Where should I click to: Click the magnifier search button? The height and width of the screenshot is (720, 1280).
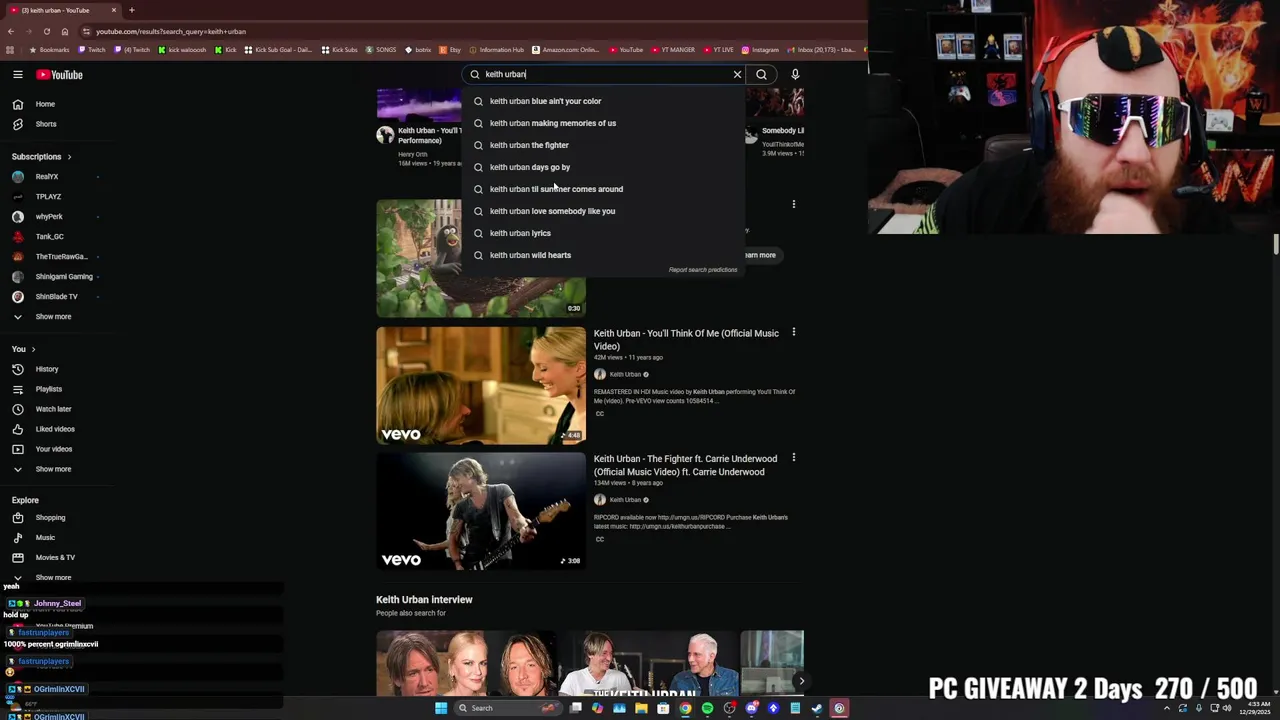tap(761, 74)
